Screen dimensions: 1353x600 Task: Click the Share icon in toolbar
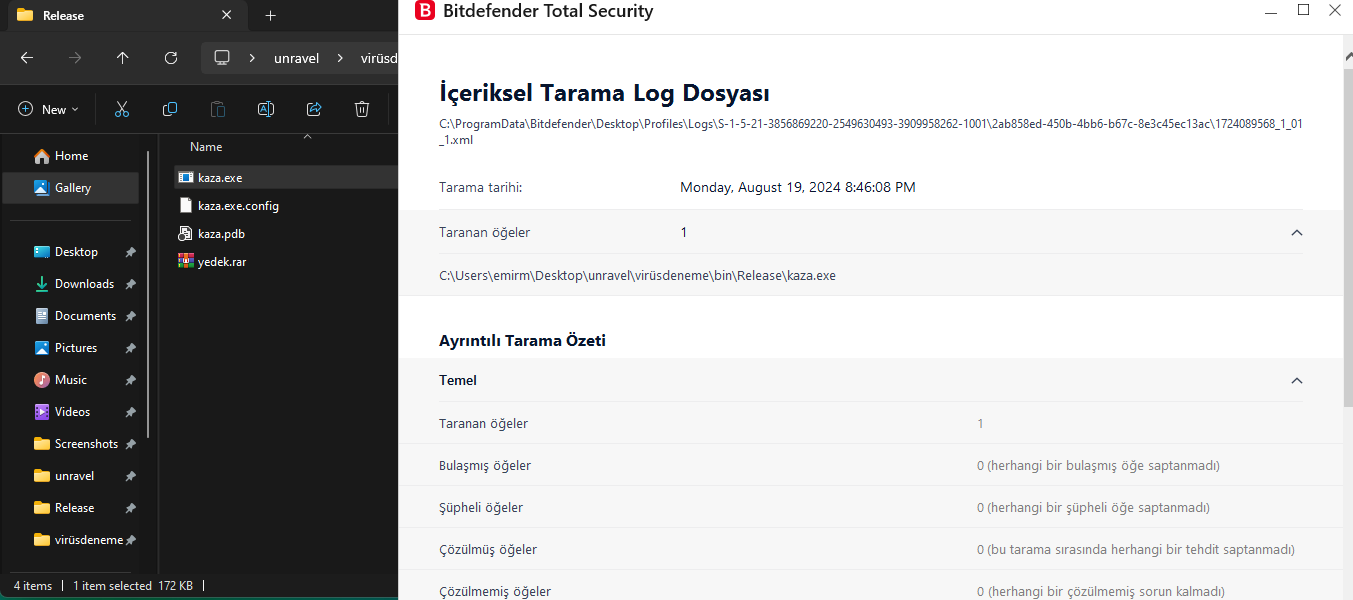coord(314,109)
